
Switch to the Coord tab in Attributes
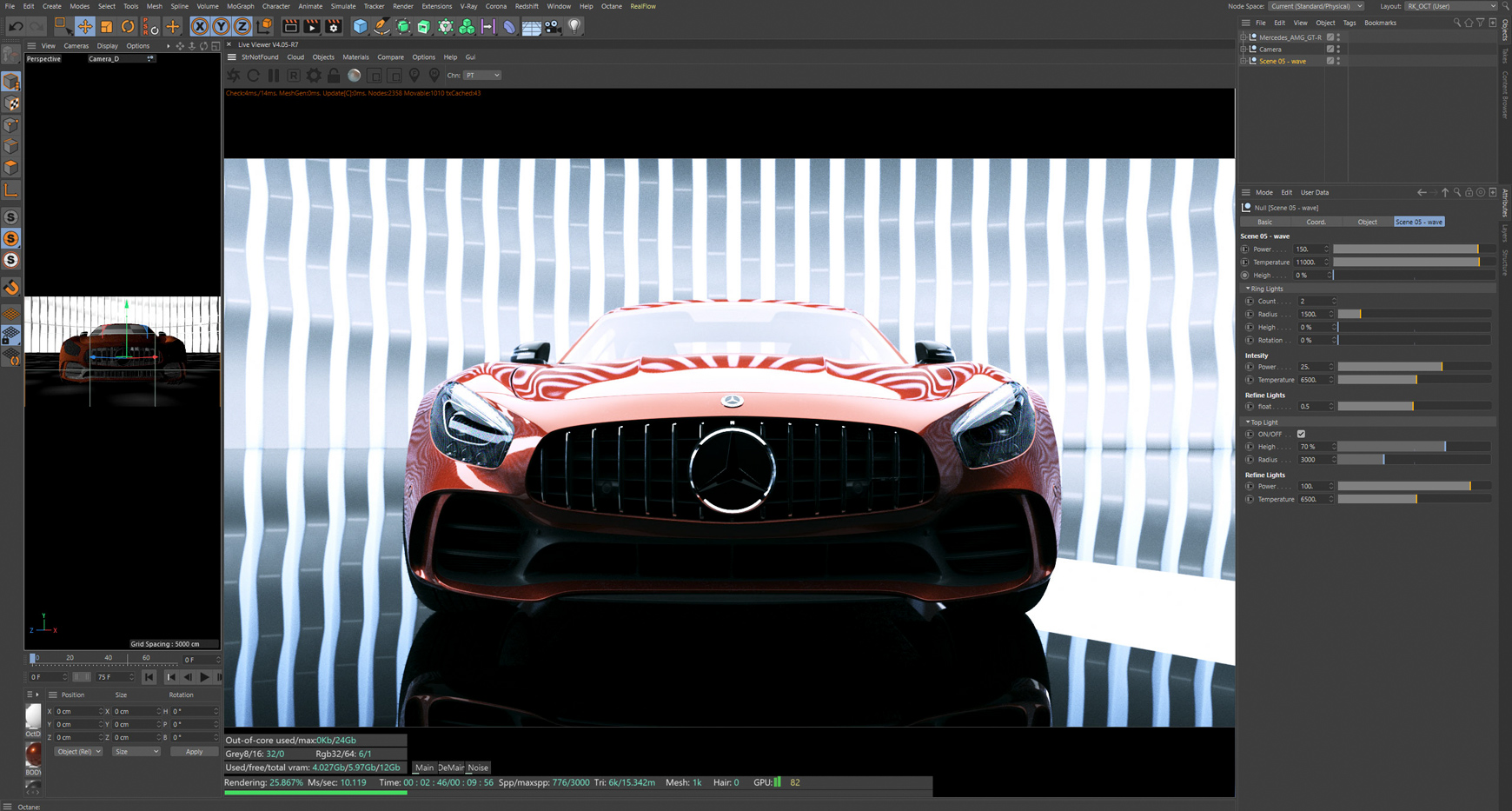[x=1316, y=222]
